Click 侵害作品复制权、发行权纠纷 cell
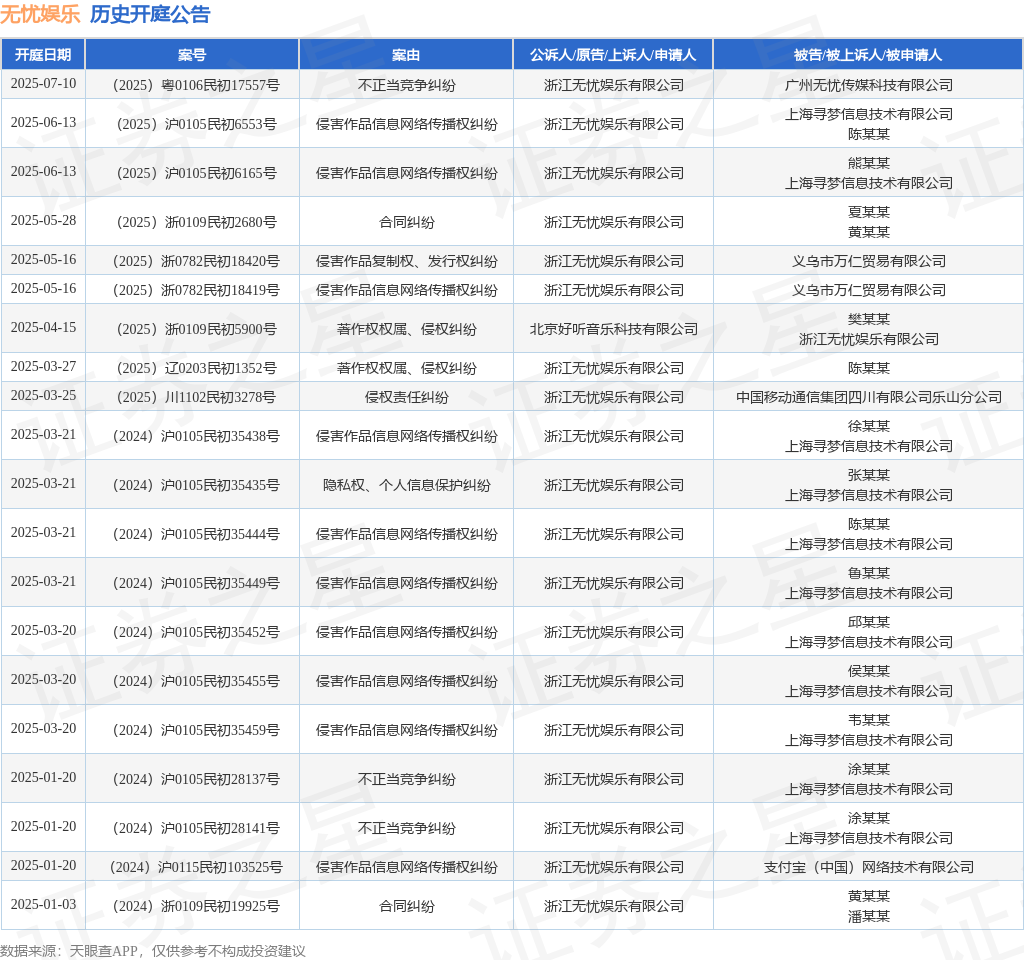Screen dimensions: 1024x960 (406, 261)
